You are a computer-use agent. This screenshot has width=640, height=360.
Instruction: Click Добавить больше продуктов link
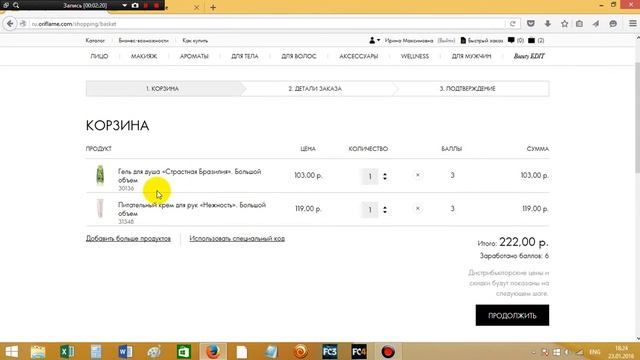[128, 238]
